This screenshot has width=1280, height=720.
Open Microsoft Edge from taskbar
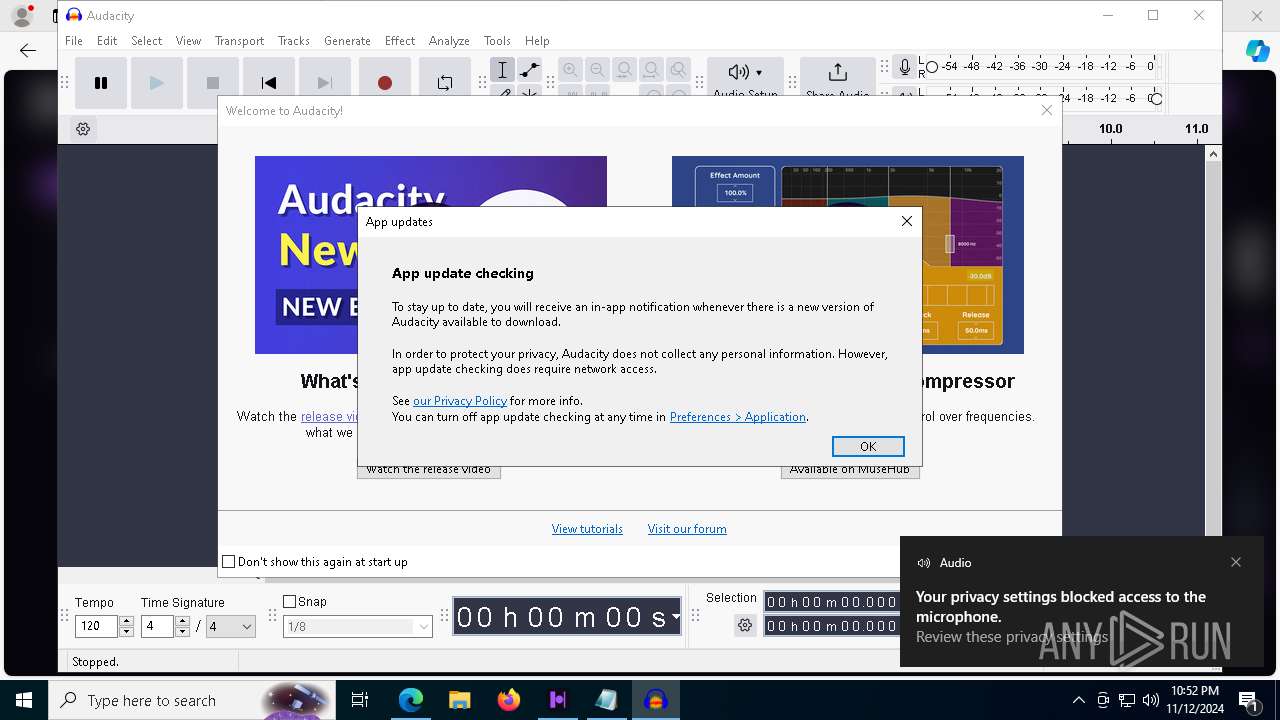[411, 700]
